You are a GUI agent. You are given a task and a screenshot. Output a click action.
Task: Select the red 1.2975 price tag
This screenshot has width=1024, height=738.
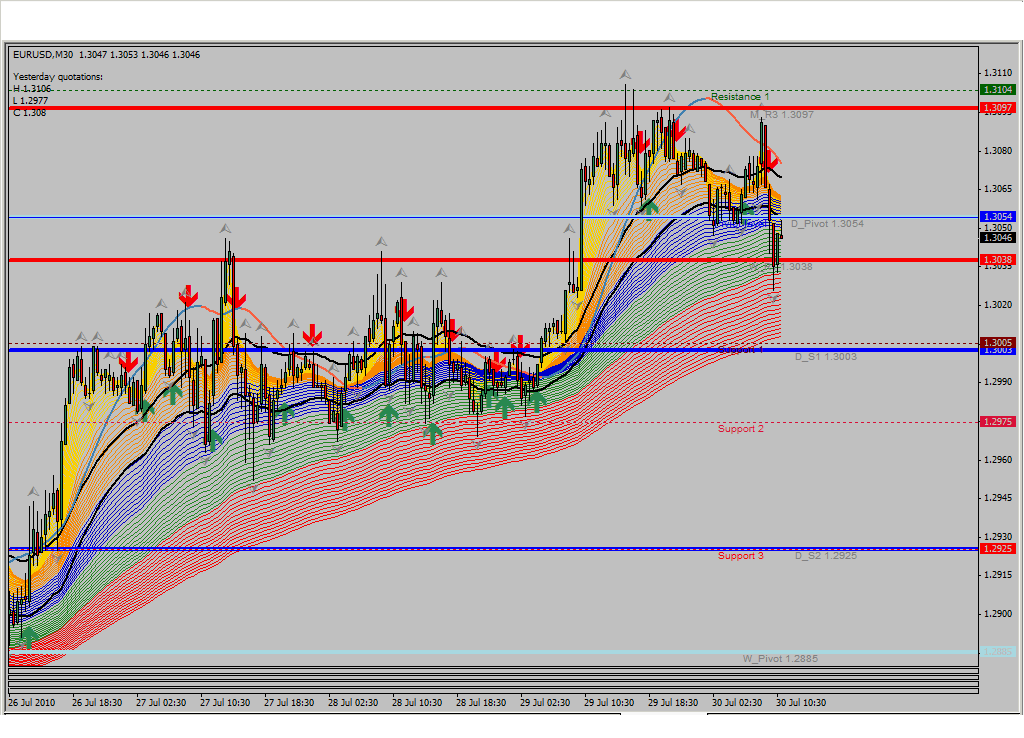tap(997, 421)
